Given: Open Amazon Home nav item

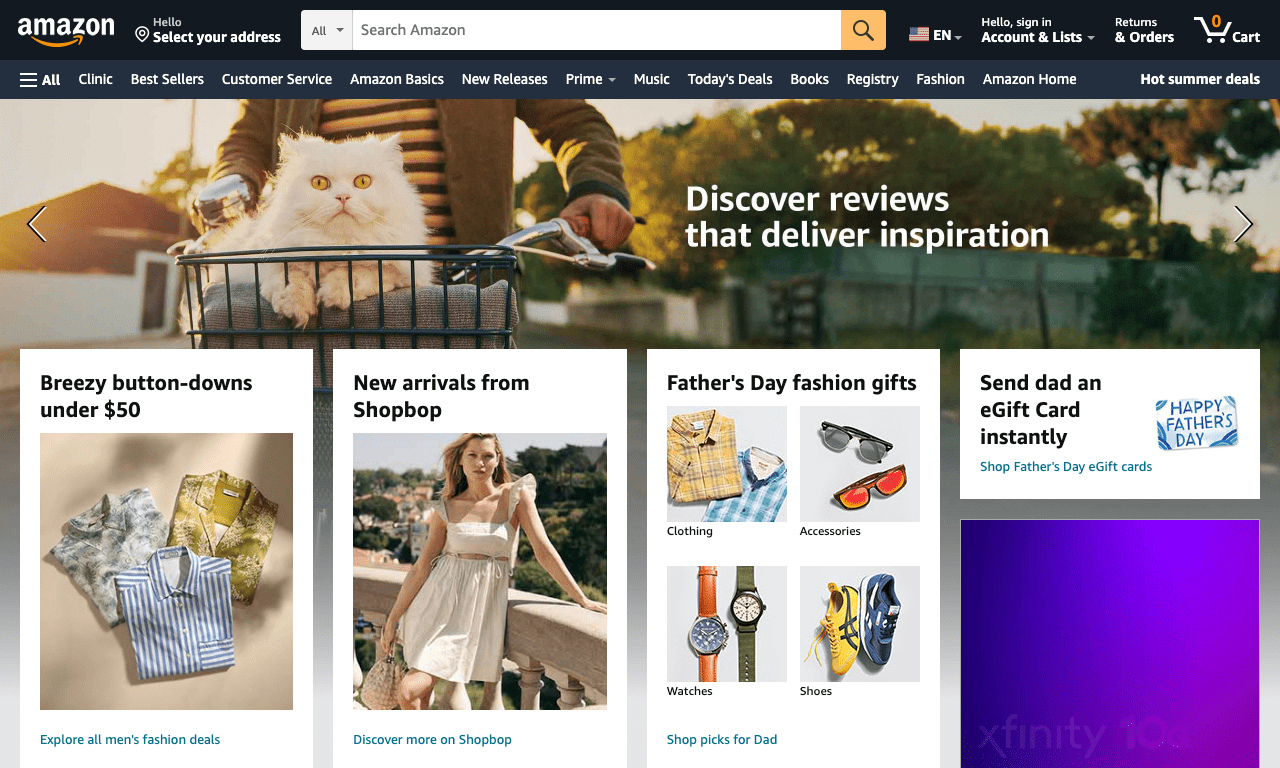Looking at the screenshot, I should pos(1030,79).
